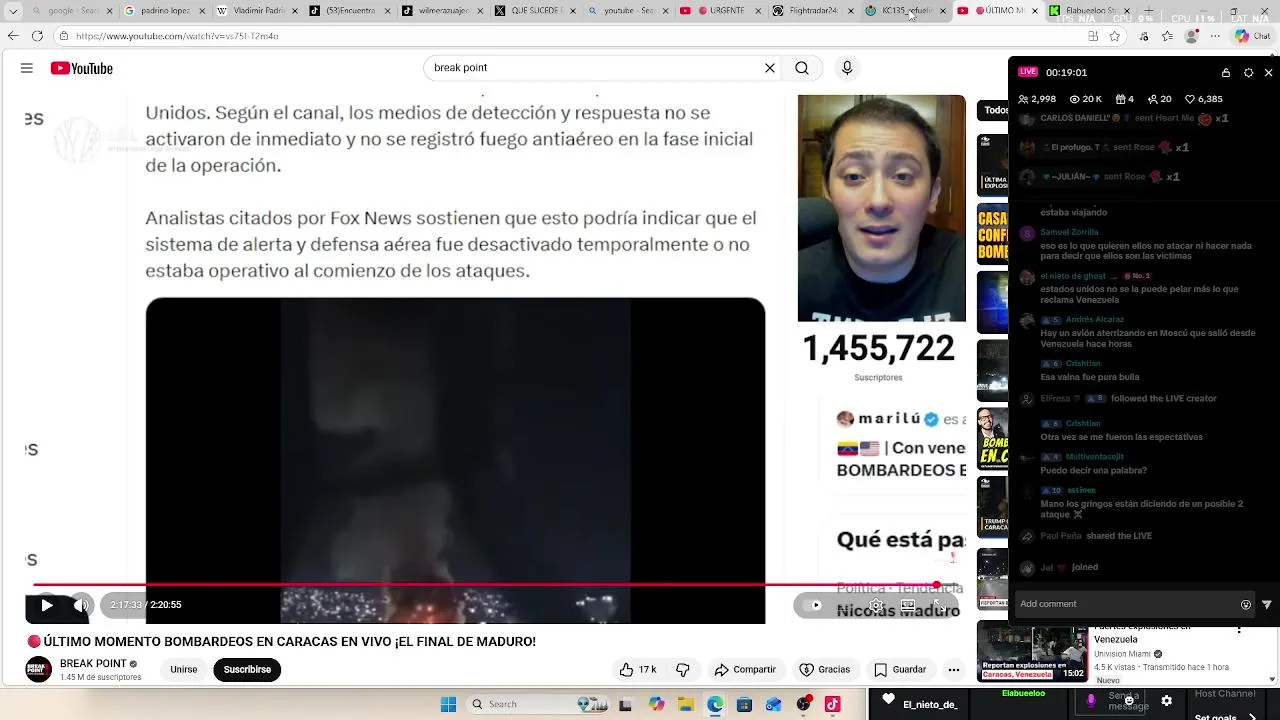The width and height of the screenshot is (1280, 720).
Task: Select the Todos filter chip
Action: point(994,110)
